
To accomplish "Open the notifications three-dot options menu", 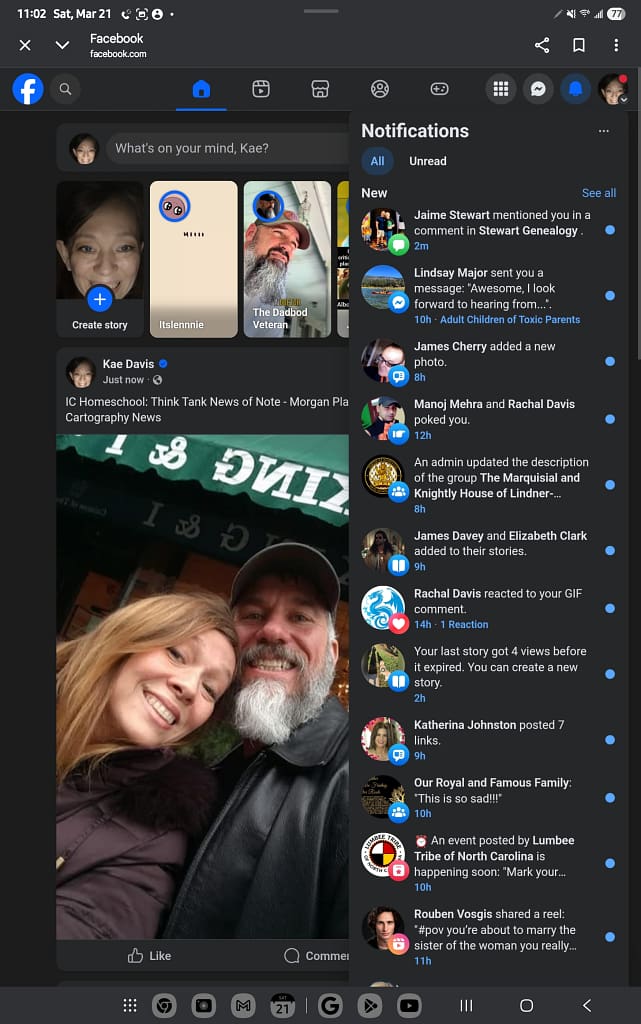I will (x=603, y=131).
